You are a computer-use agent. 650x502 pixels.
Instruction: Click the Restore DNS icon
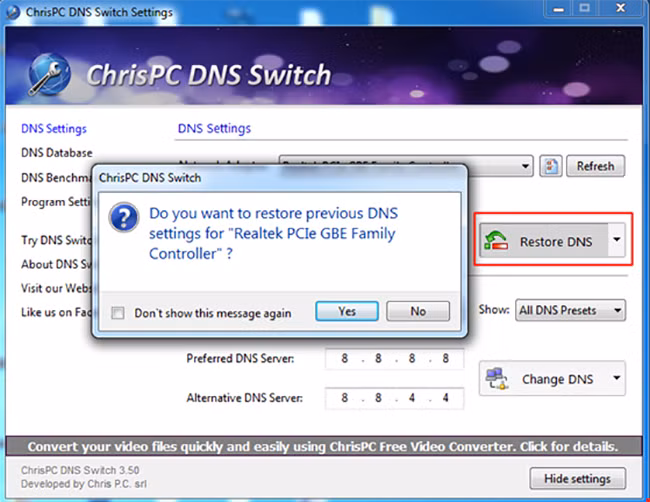pos(496,241)
